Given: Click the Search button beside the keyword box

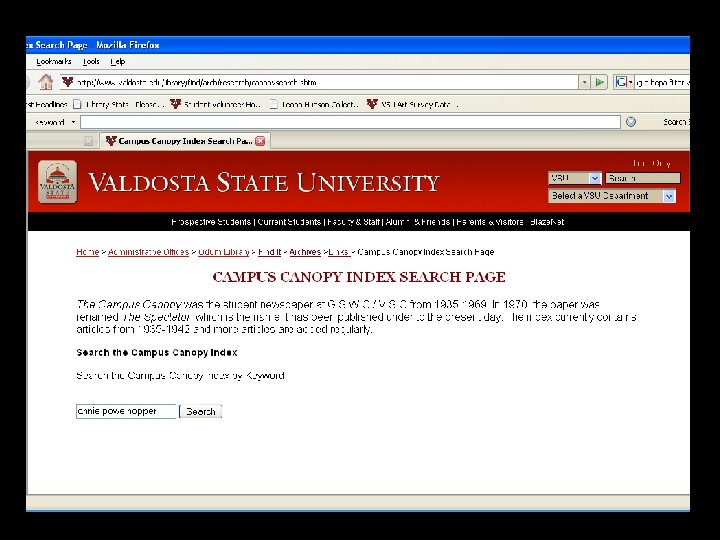Looking at the screenshot, I should pyautogui.click(x=201, y=411).
